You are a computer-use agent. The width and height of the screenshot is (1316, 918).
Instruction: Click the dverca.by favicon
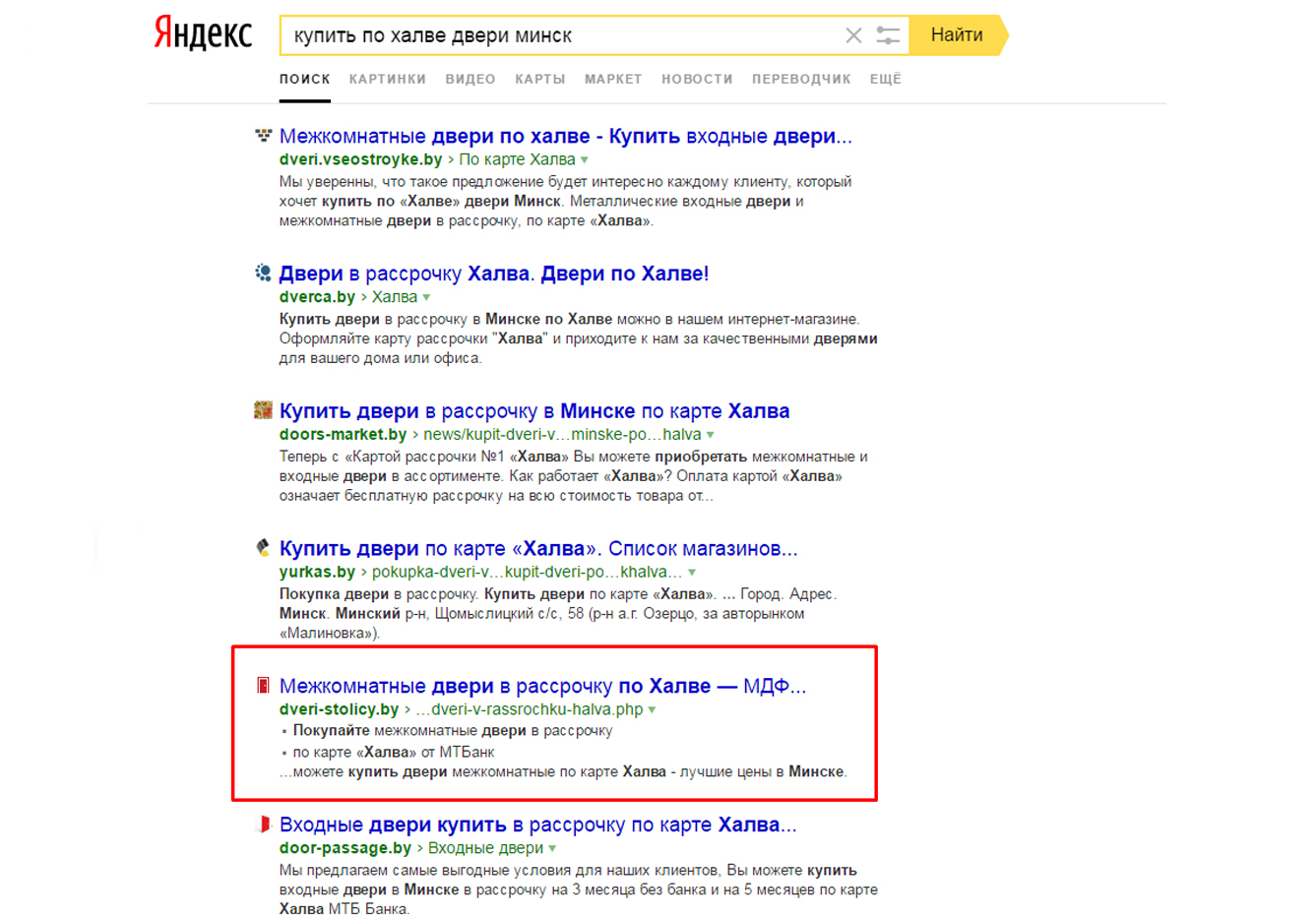[x=263, y=273]
